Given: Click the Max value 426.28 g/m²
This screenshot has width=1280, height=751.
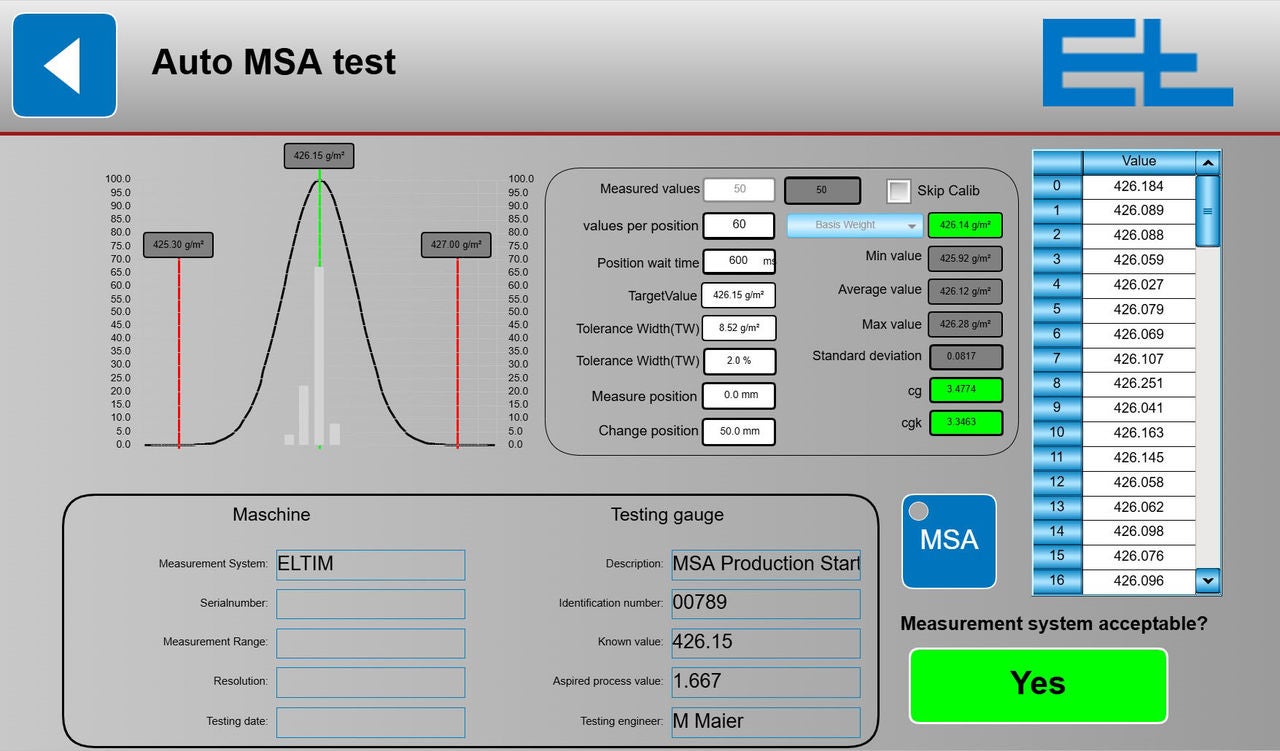Looking at the screenshot, I should (965, 324).
